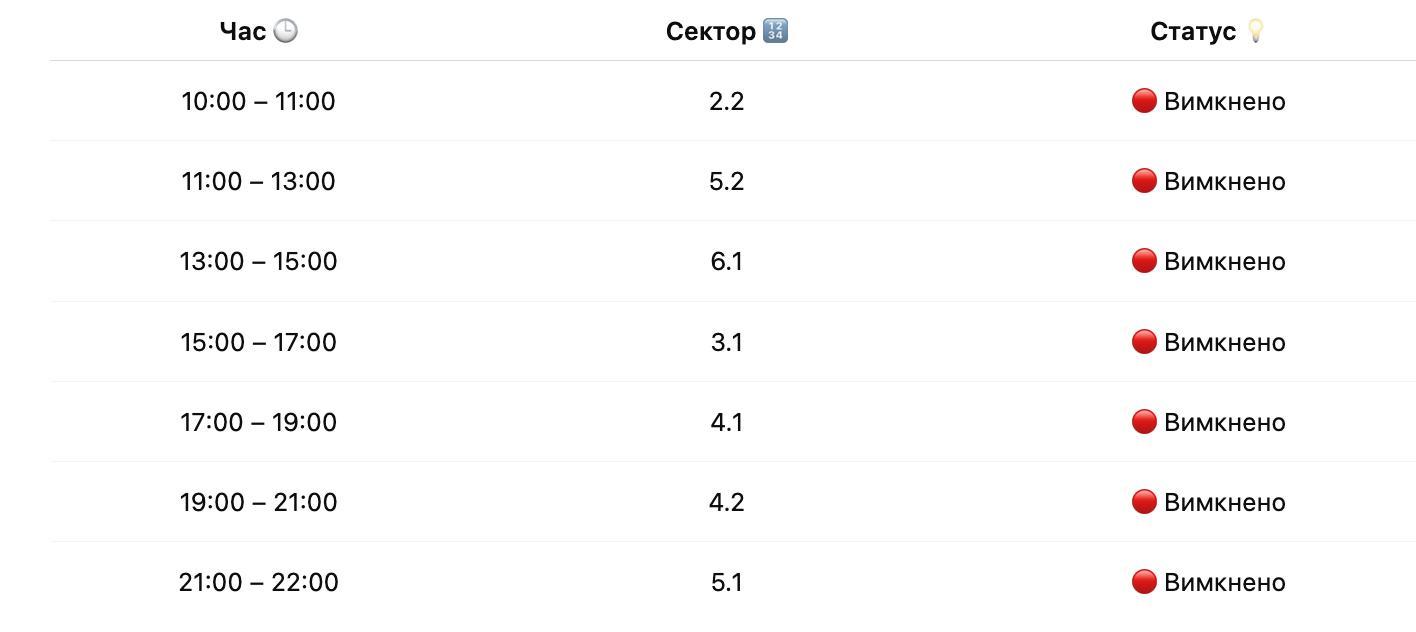
Task: Select the Статус column header text
Action: coord(1194,32)
